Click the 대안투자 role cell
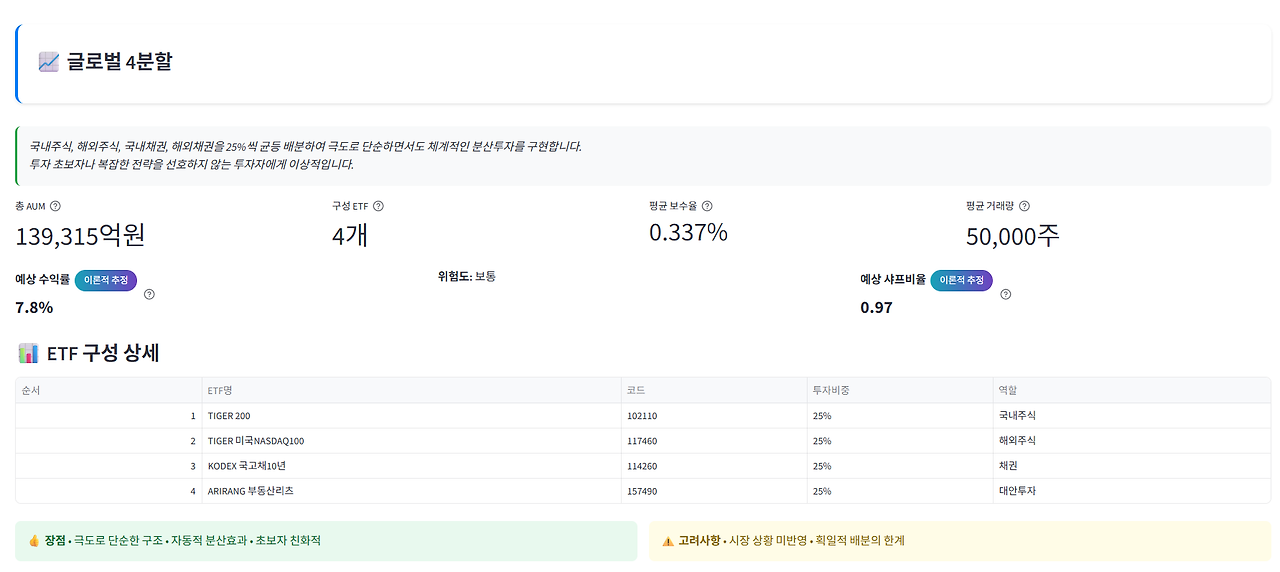This screenshot has width=1280, height=572. [1132, 491]
